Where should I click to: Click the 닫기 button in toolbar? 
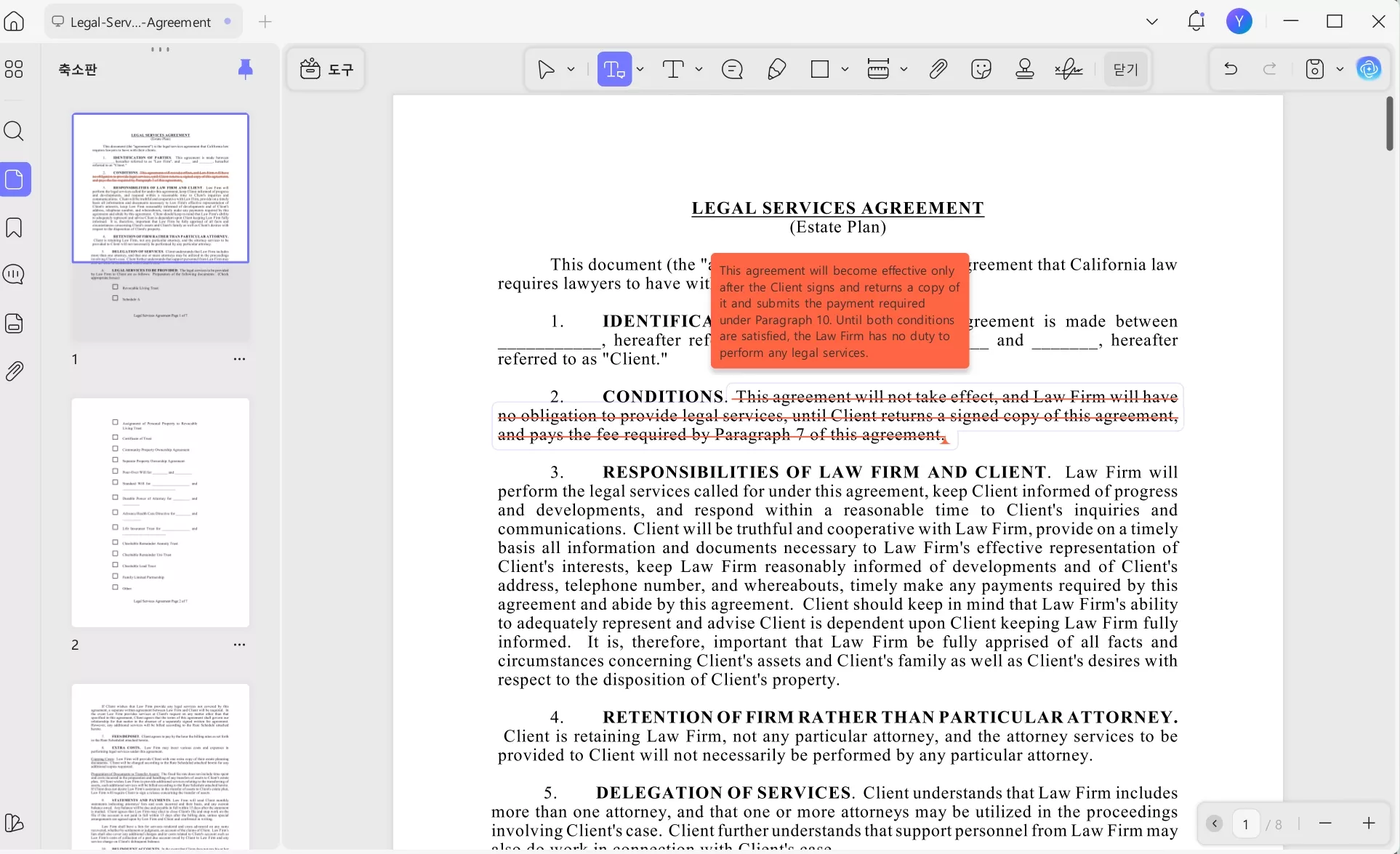1125,69
